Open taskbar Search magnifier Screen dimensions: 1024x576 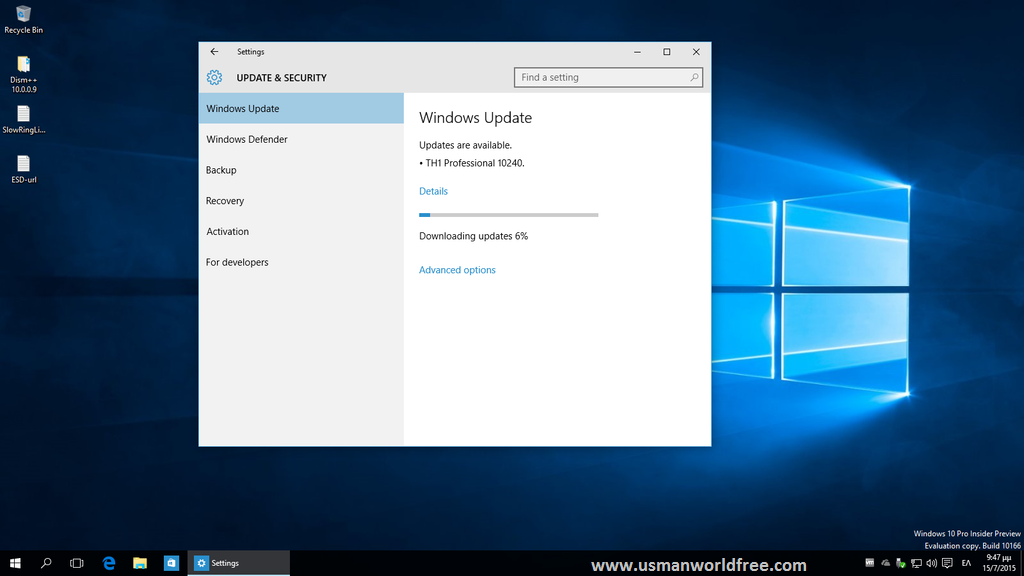46,563
